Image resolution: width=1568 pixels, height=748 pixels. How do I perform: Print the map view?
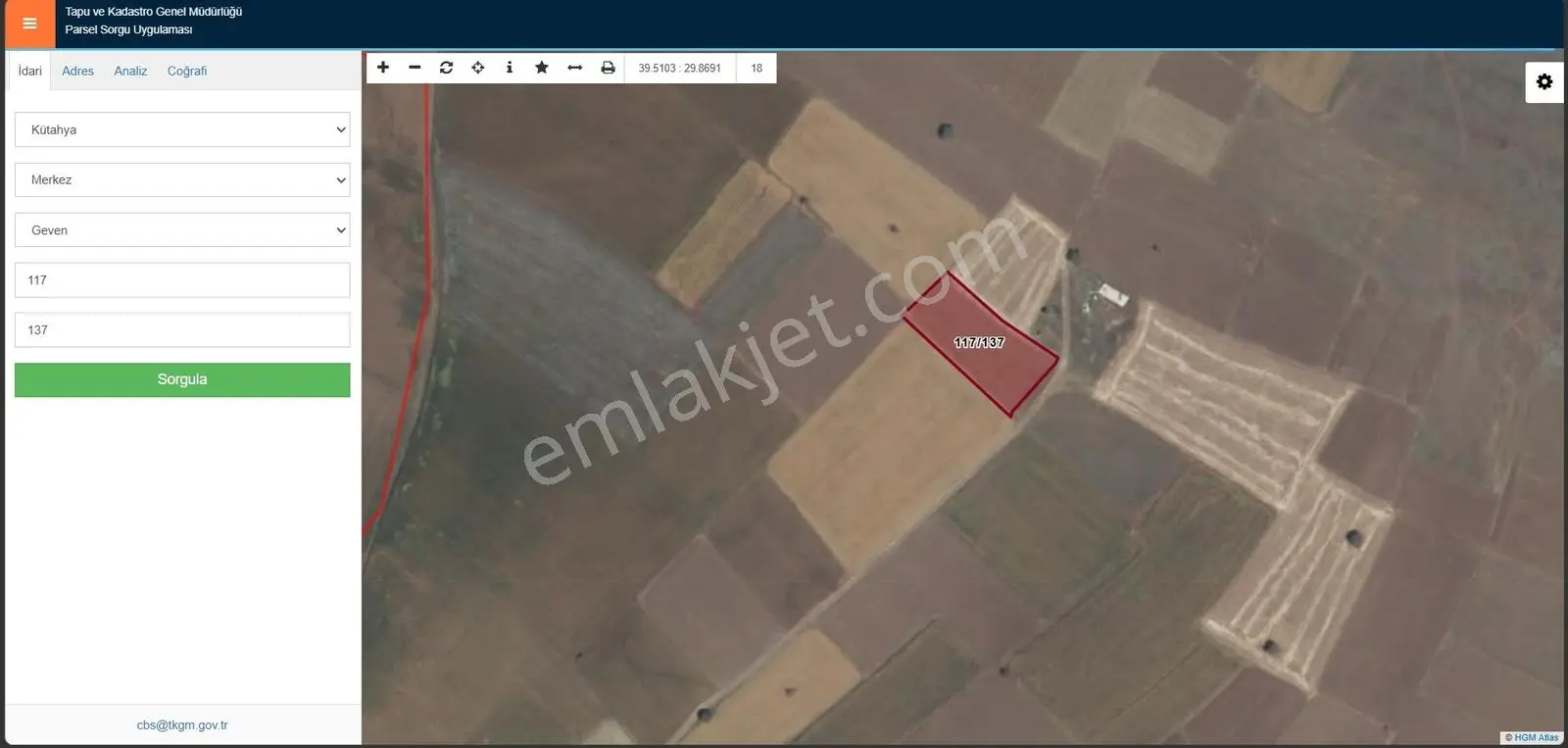[x=608, y=68]
